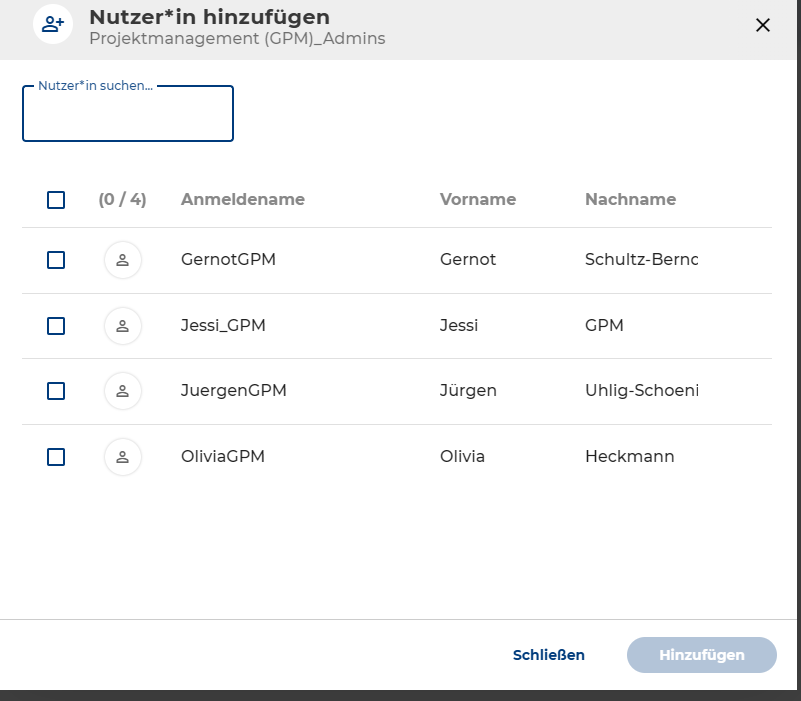Image resolution: width=801 pixels, height=701 pixels.
Task: Click GernotGPM's user avatar icon
Action: coord(123,260)
